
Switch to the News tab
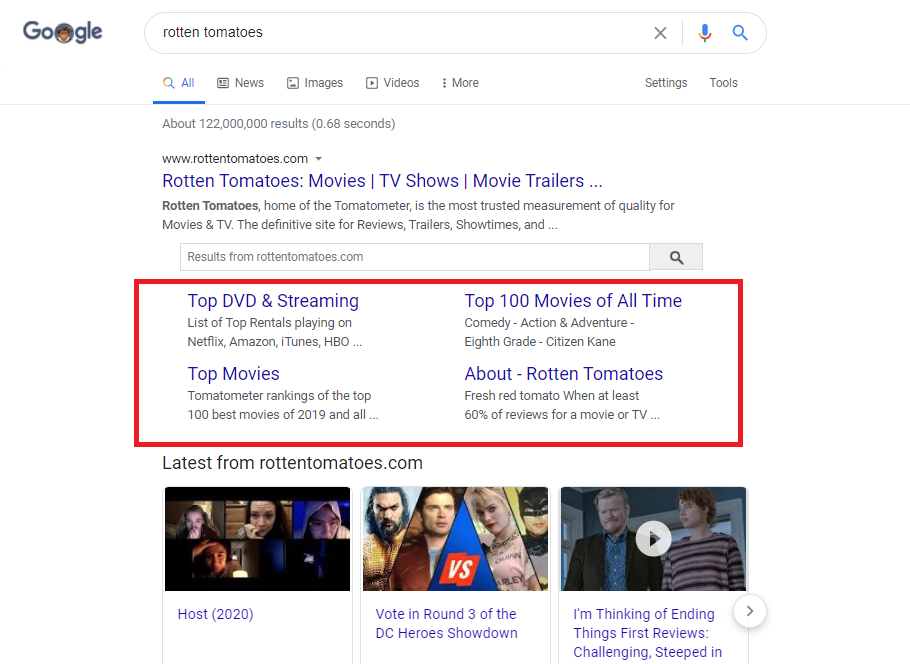tap(240, 83)
